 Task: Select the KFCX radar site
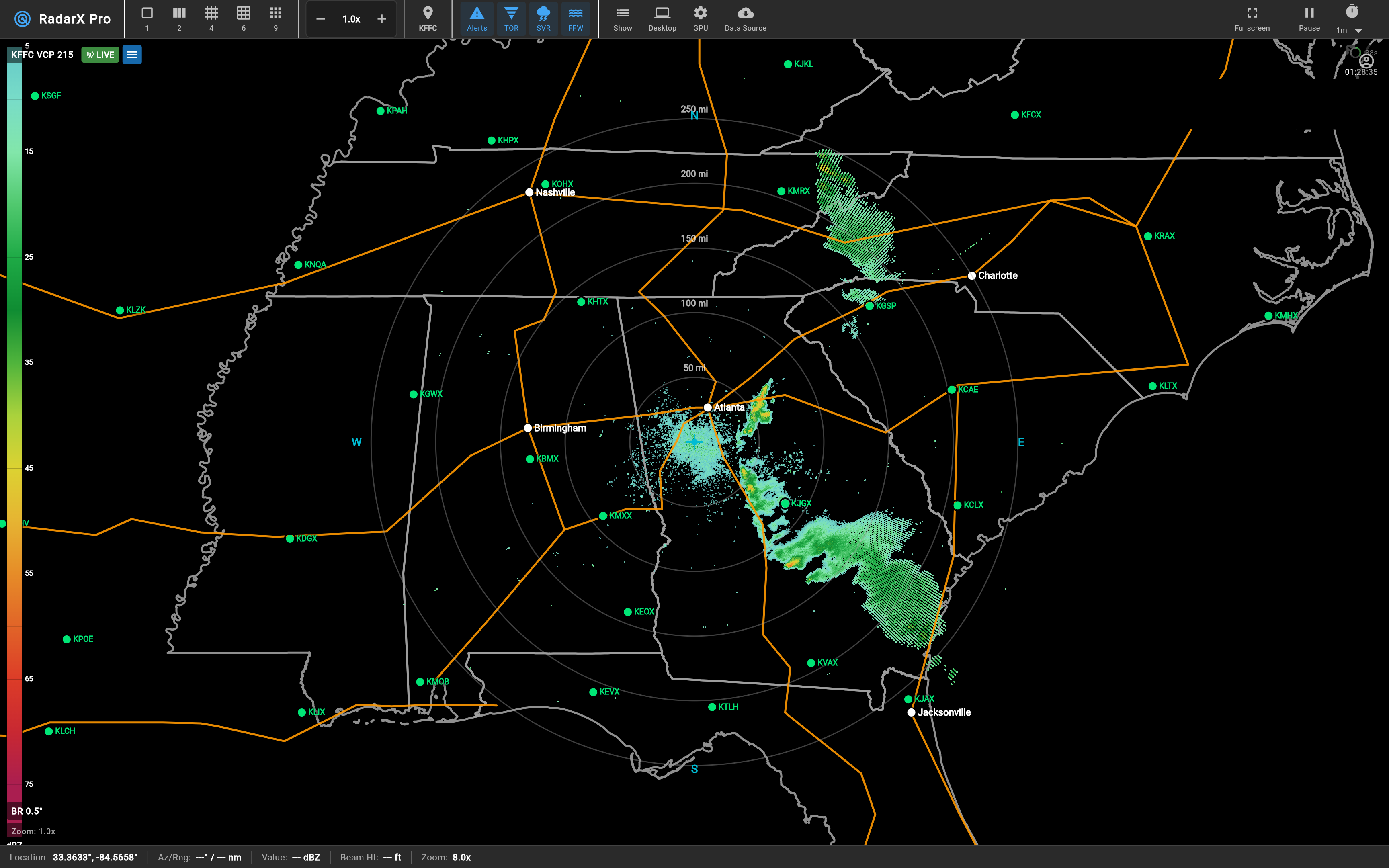point(1015,115)
